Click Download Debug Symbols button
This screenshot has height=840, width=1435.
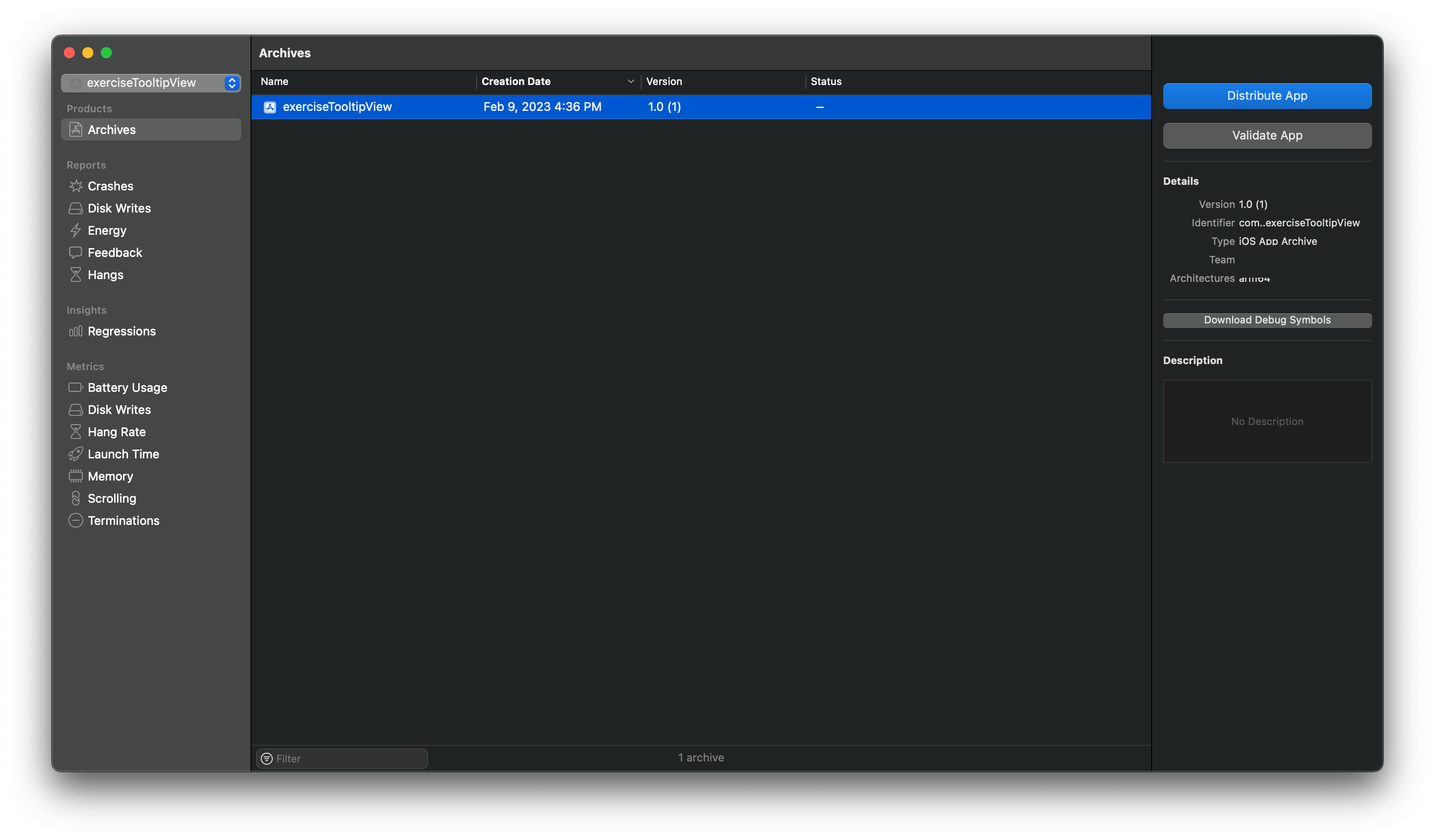tap(1267, 320)
